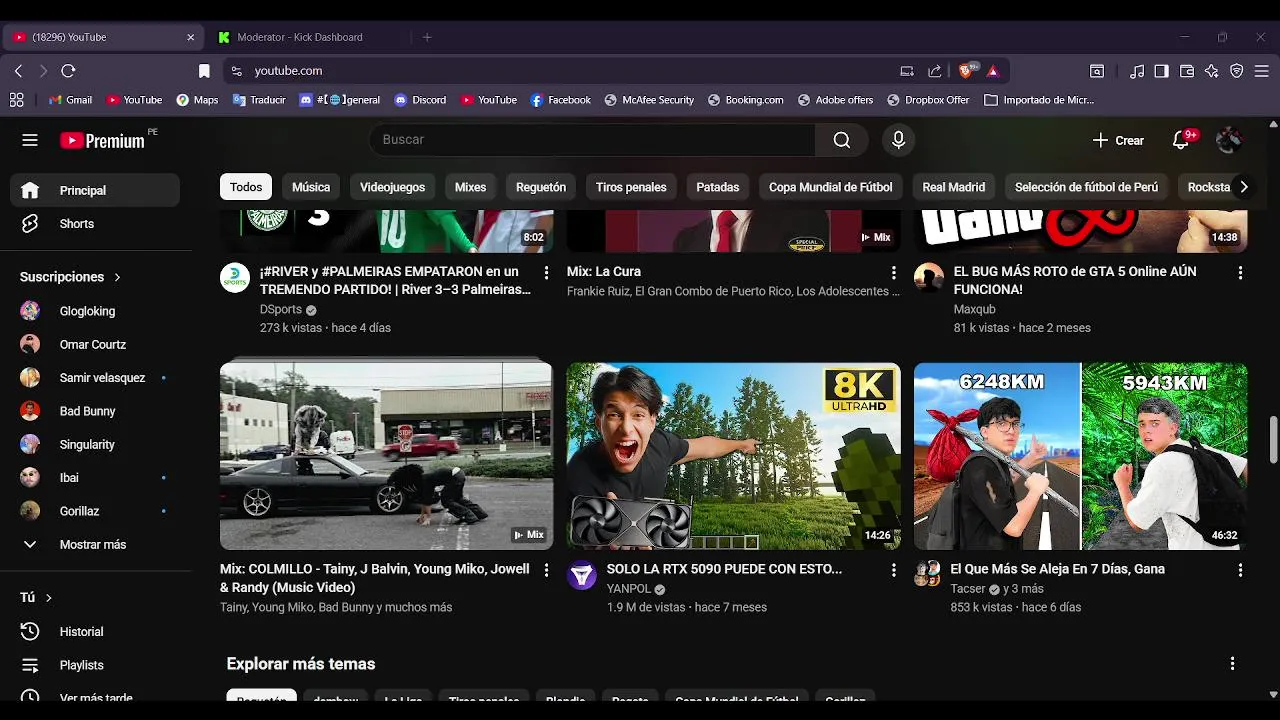Open Gorillaz channel subscription
Viewport: 1280px width, 720px height.
[x=95, y=511]
